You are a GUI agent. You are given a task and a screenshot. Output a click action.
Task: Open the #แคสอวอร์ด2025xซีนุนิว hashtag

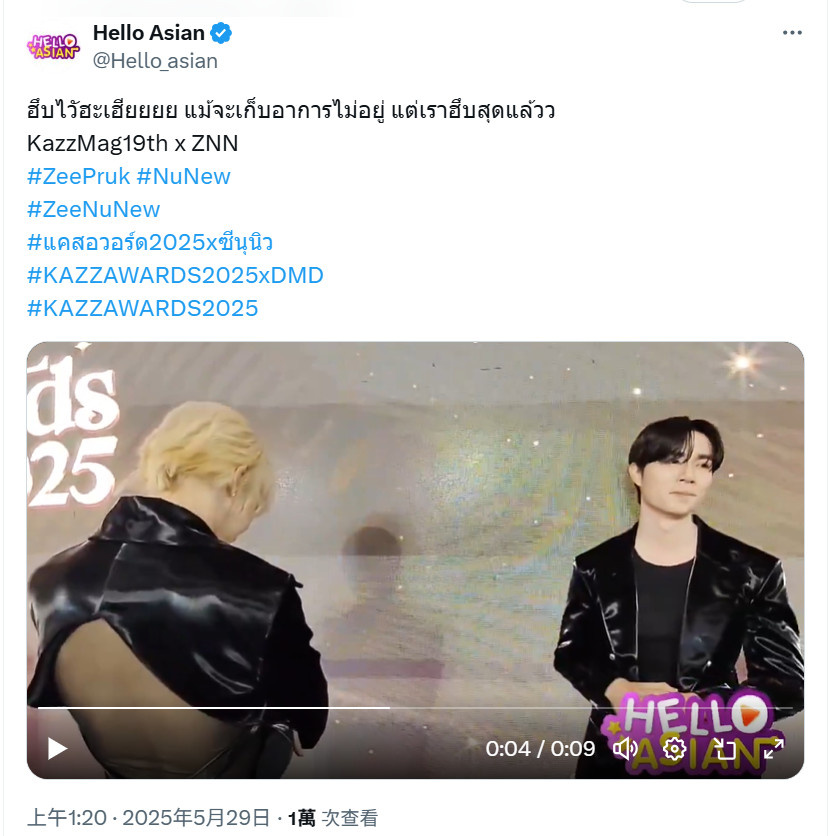click(150, 243)
